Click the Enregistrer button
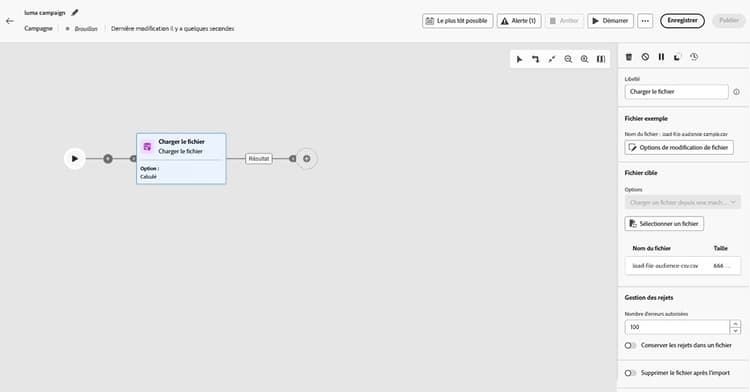 coord(683,21)
